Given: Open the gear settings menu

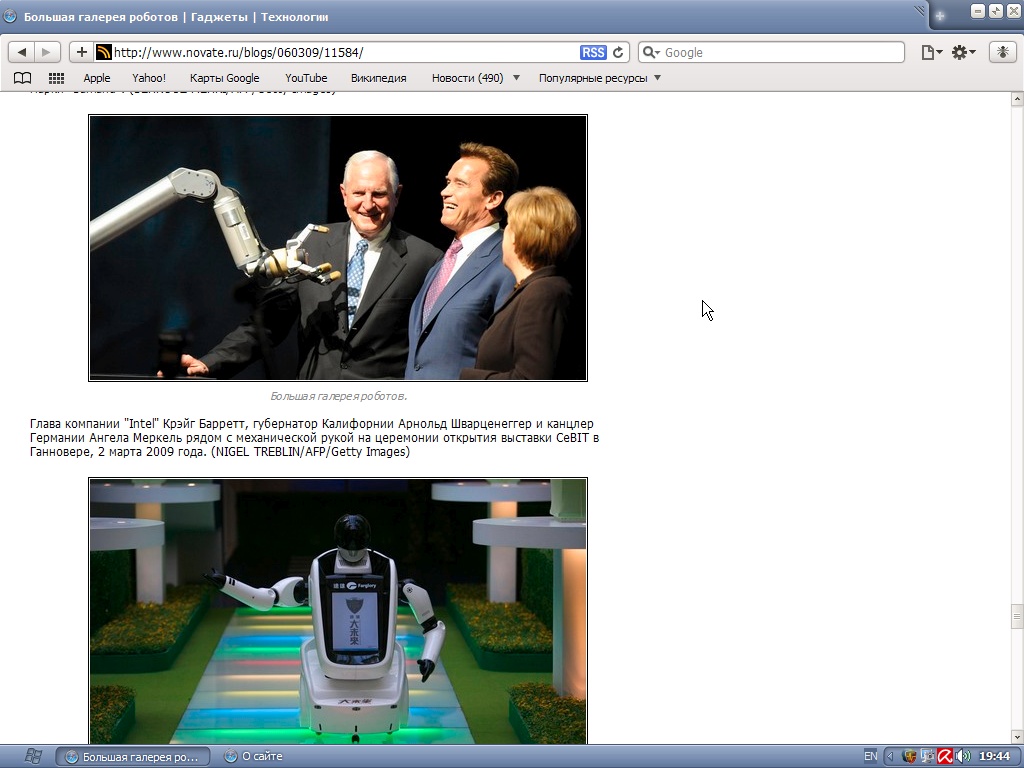Looking at the screenshot, I should [x=963, y=52].
